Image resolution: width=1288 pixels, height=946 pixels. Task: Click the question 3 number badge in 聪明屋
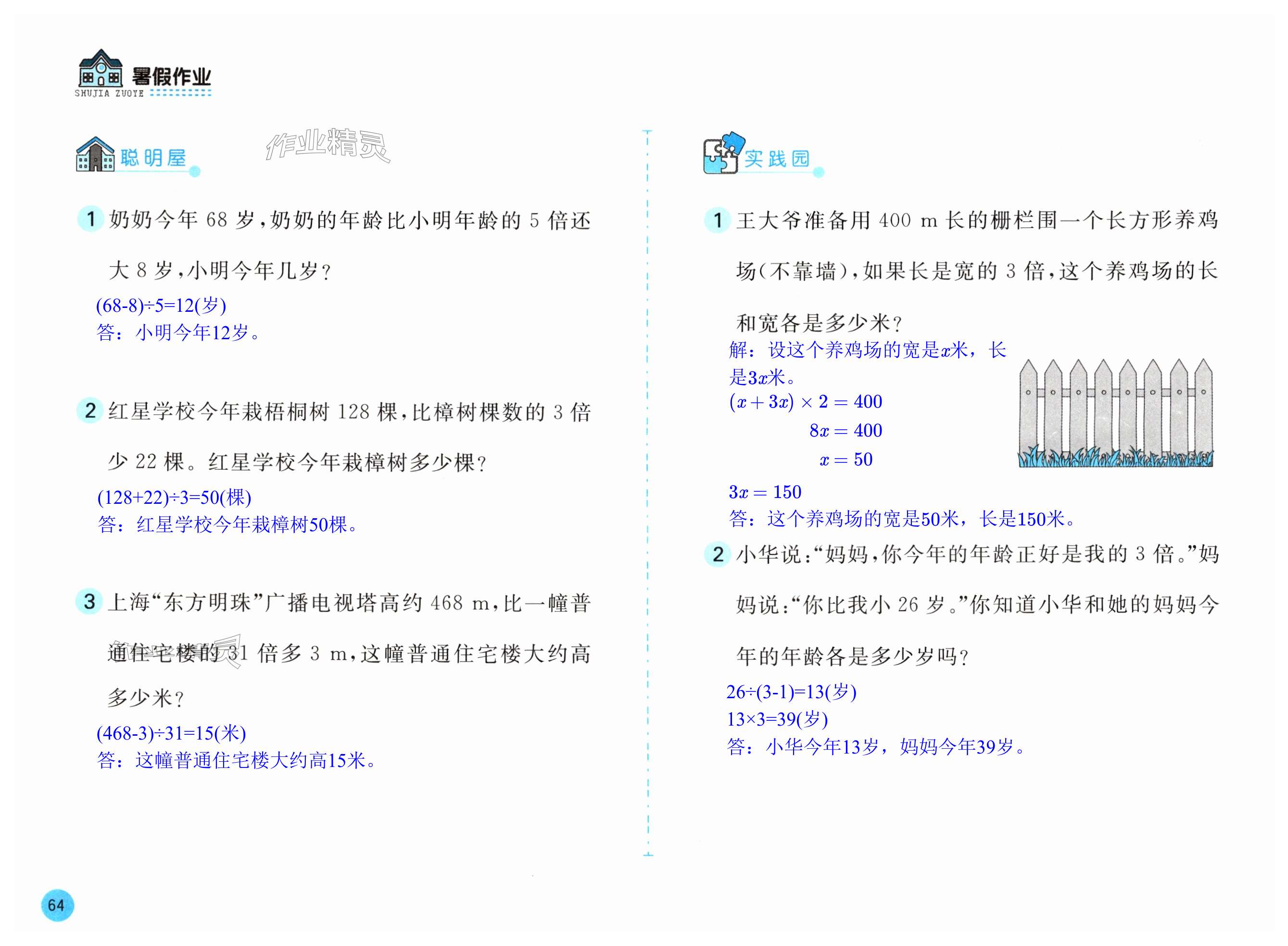coord(89,602)
